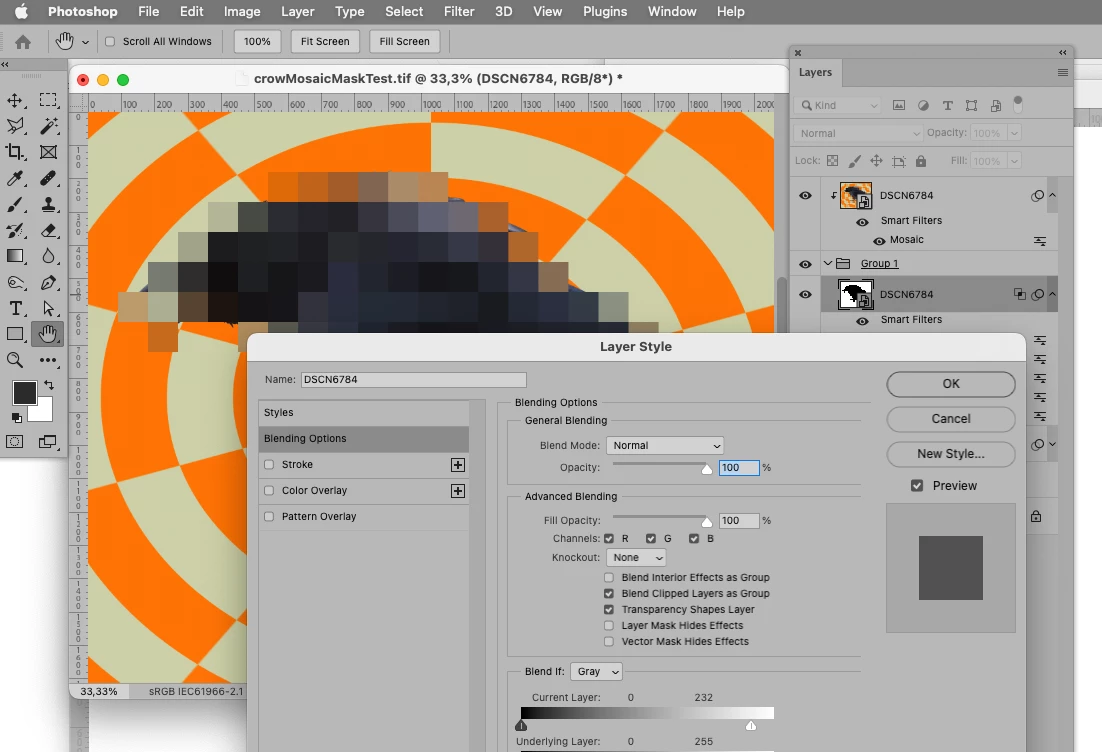
Task: Select the Zoom tool
Action: tap(15, 361)
